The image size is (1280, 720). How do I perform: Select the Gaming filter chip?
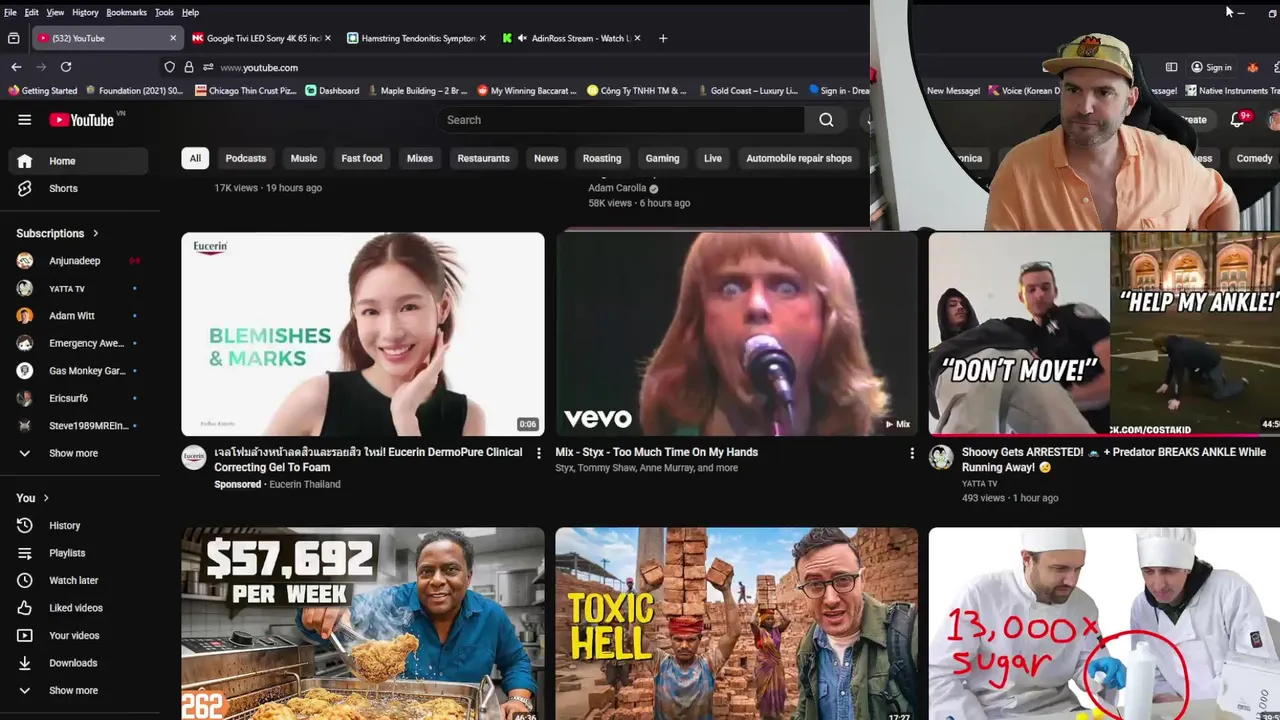tap(662, 158)
